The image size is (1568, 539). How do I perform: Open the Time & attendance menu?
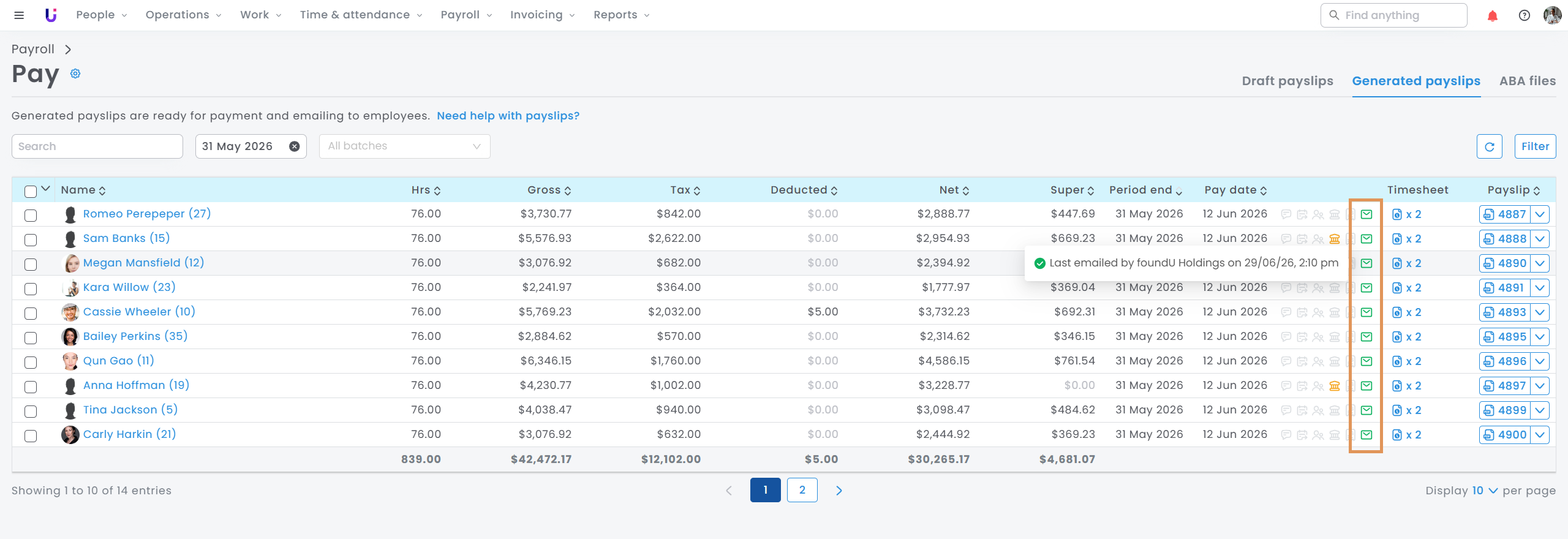coord(361,15)
